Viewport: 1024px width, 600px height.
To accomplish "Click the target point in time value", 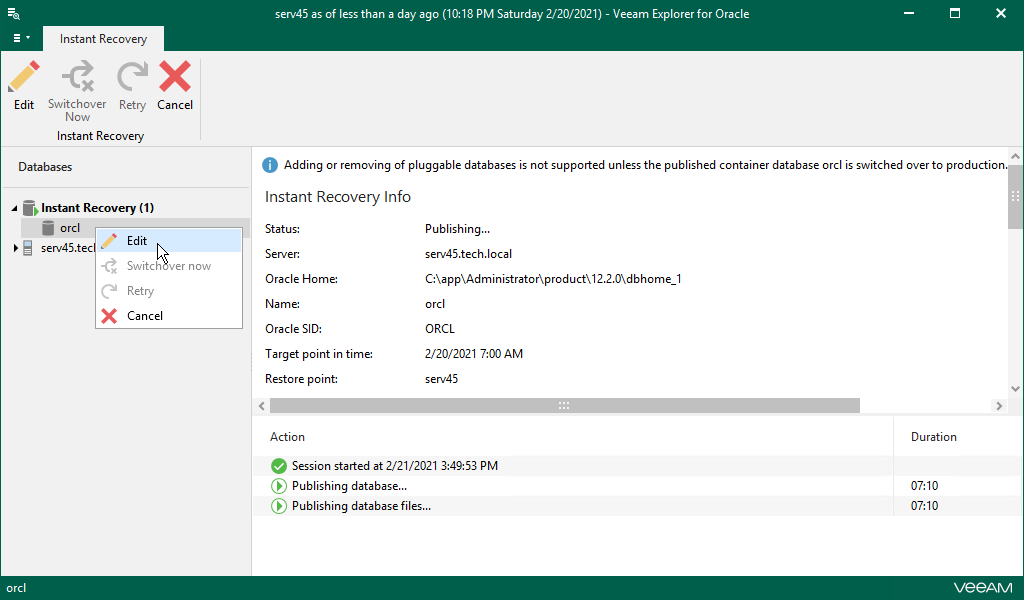I will pyautogui.click(x=473, y=354).
